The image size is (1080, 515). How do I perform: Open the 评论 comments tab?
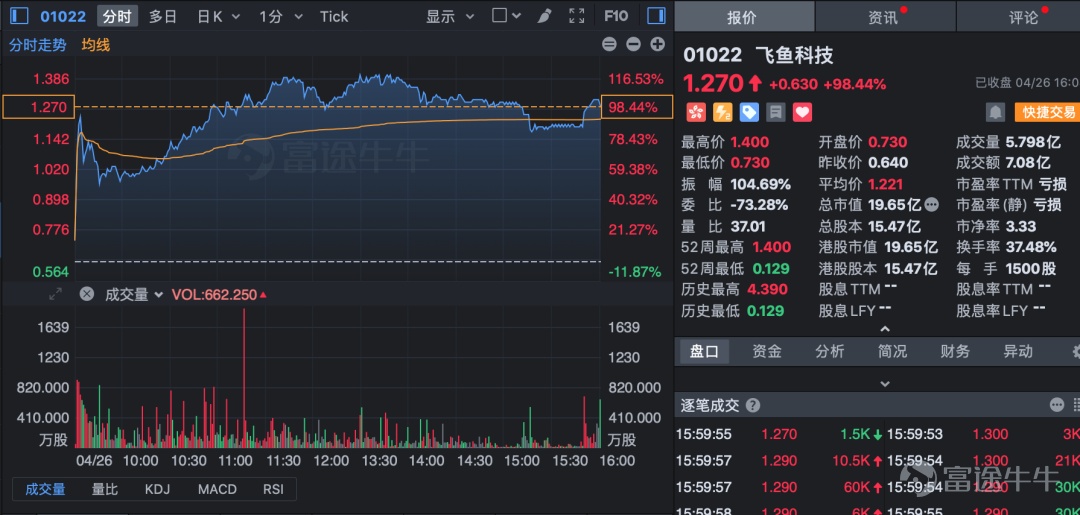point(1019,17)
